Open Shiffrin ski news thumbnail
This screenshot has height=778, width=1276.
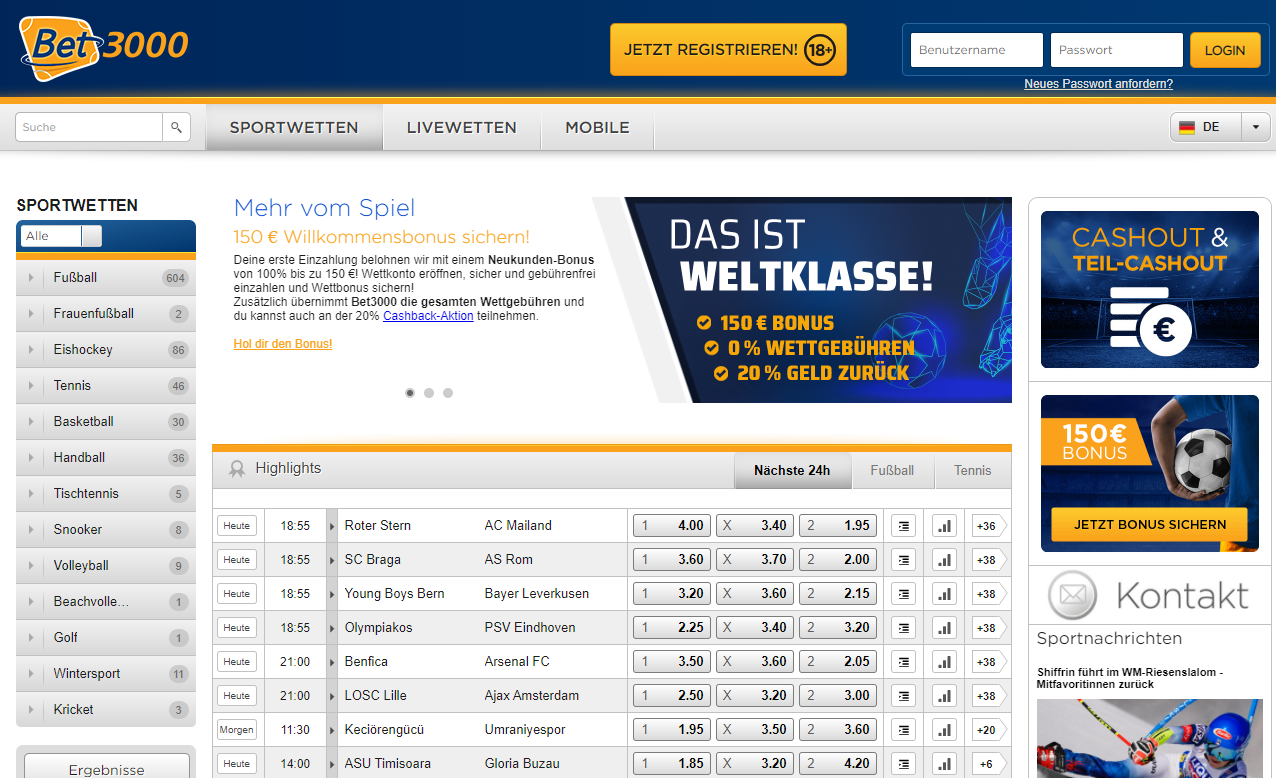(x=1150, y=738)
